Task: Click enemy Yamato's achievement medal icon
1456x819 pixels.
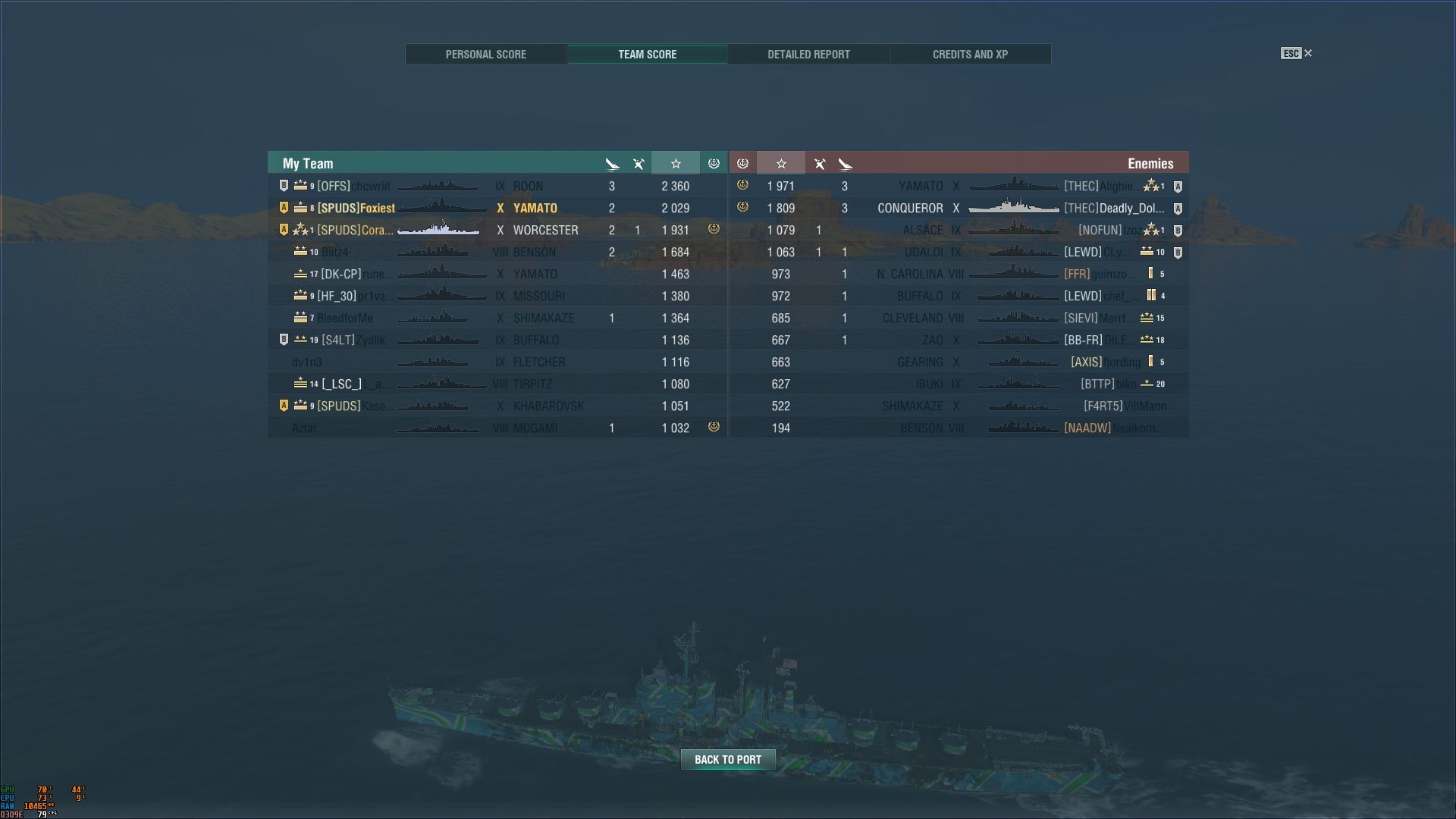Action: [742, 185]
